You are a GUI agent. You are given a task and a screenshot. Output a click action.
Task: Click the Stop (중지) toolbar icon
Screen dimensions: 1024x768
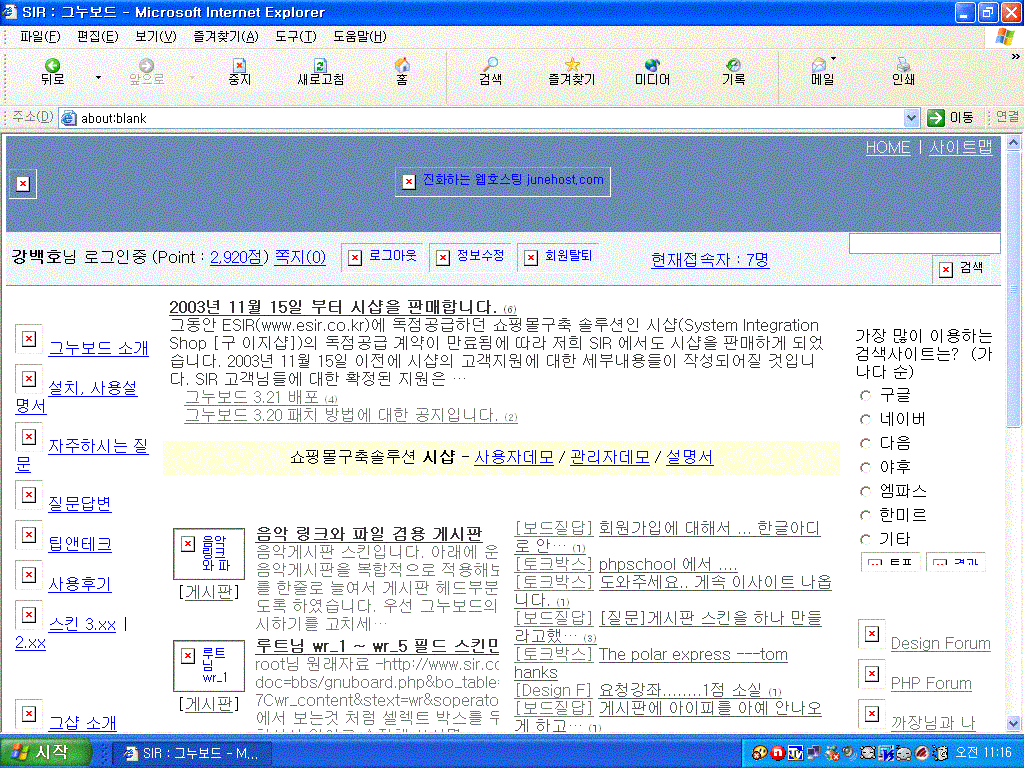(x=239, y=70)
